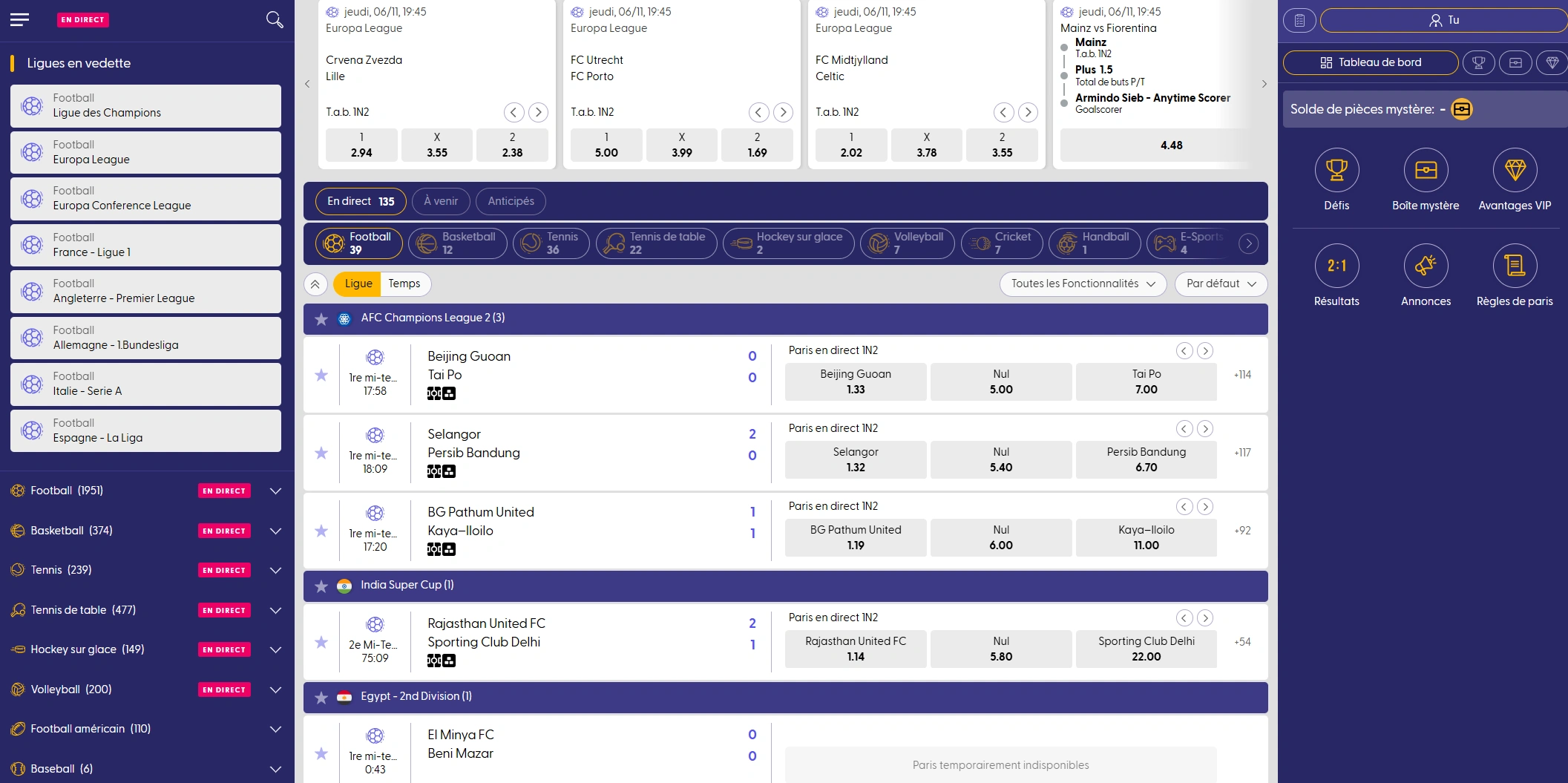Open the Règles de paris icon
The image size is (1568, 783).
(1514, 266)
